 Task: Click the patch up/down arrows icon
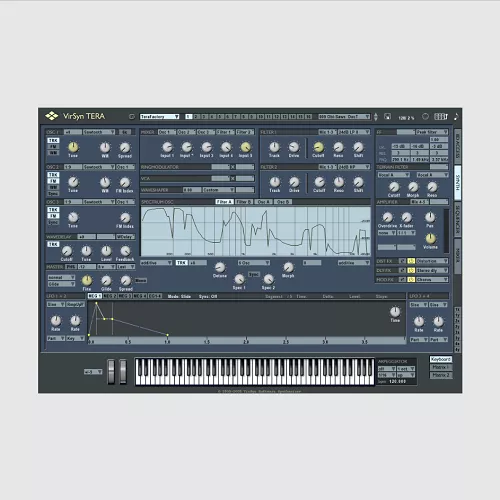pos(376,117)
